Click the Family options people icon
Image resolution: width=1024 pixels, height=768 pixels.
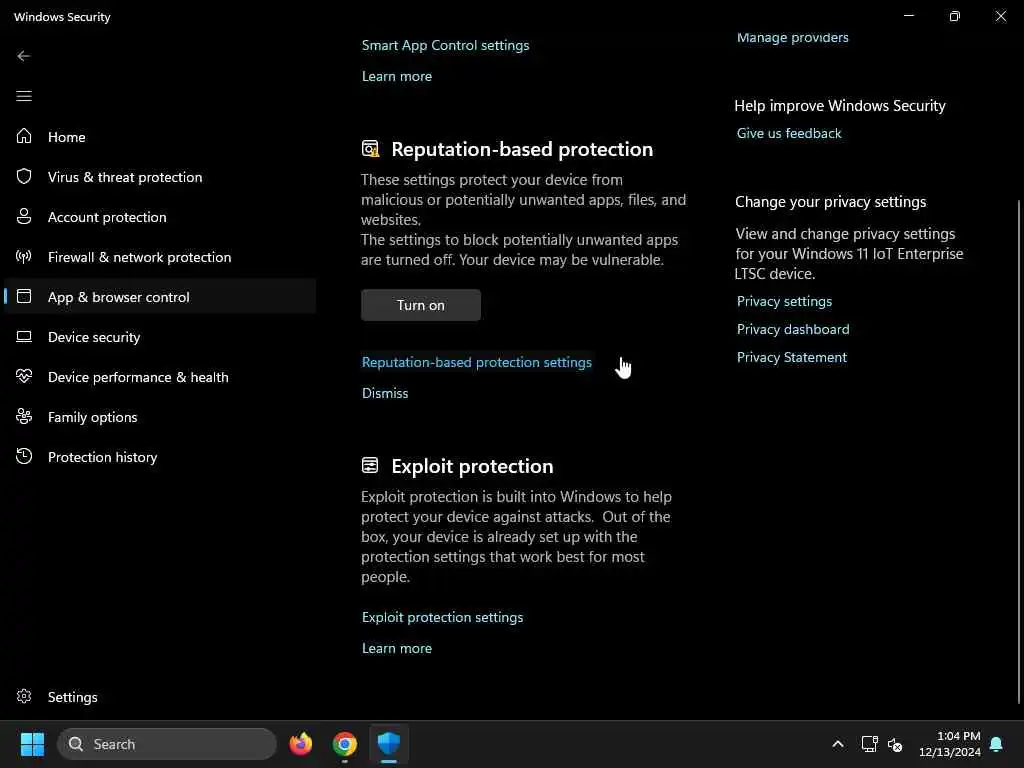24,417
